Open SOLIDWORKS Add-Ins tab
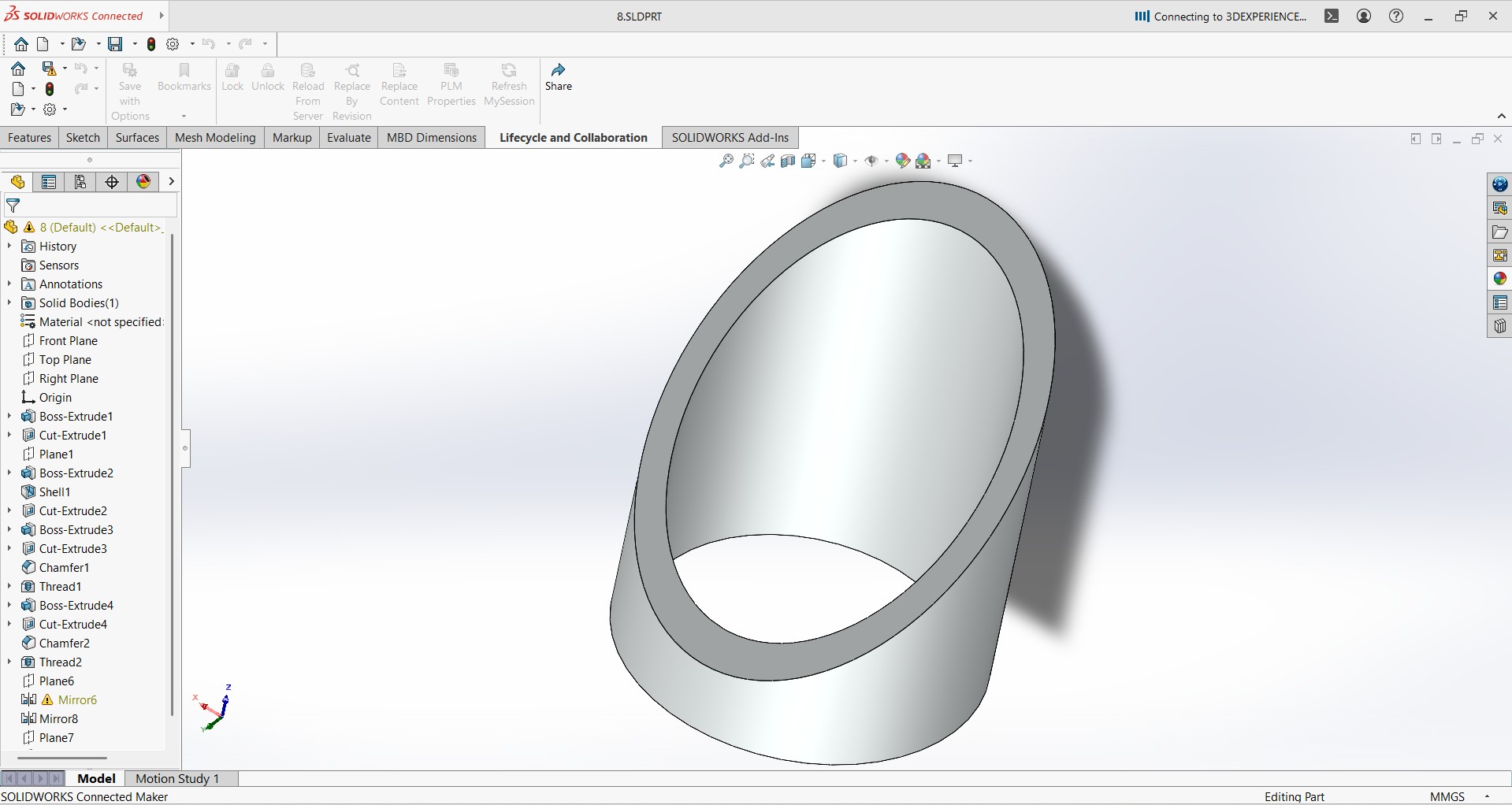This screenshot has height=805, width=1512. click(x=730, y=137)
